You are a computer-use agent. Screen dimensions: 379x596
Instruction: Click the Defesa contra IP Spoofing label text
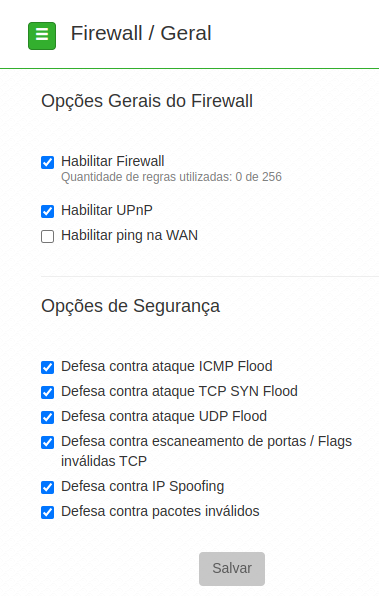pos(143,487)
